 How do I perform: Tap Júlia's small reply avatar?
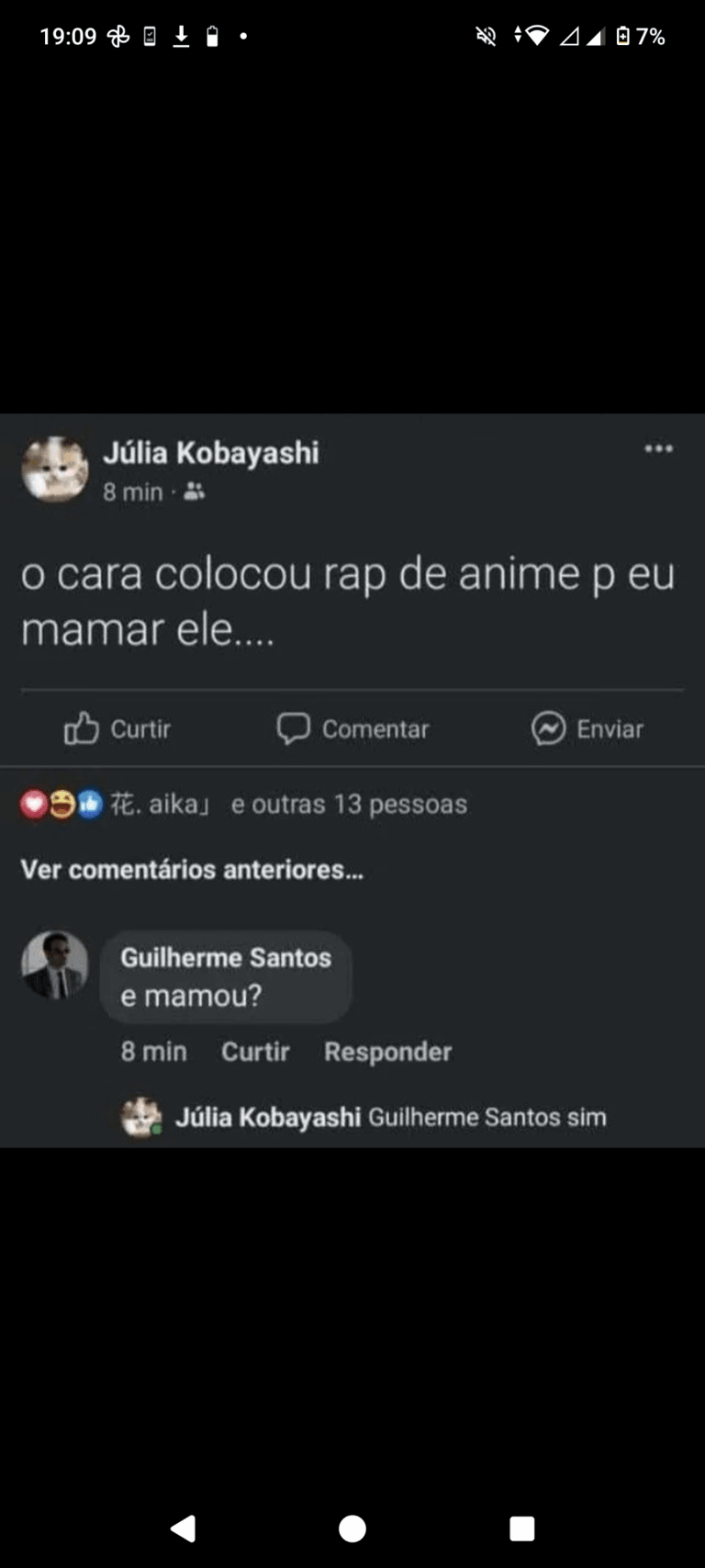click(141, 1117)
